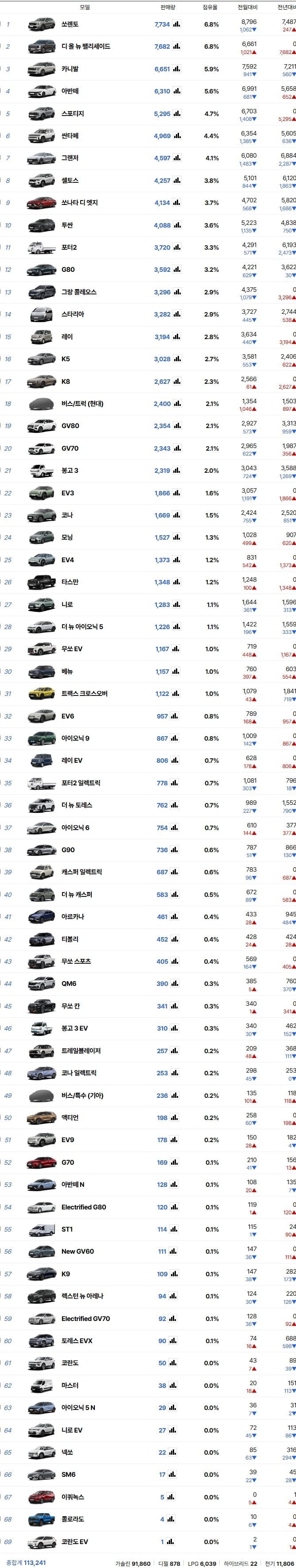Select the 6.8% market share of 쏘렌토
296x1568 pixels.
[x=211, y=24]
